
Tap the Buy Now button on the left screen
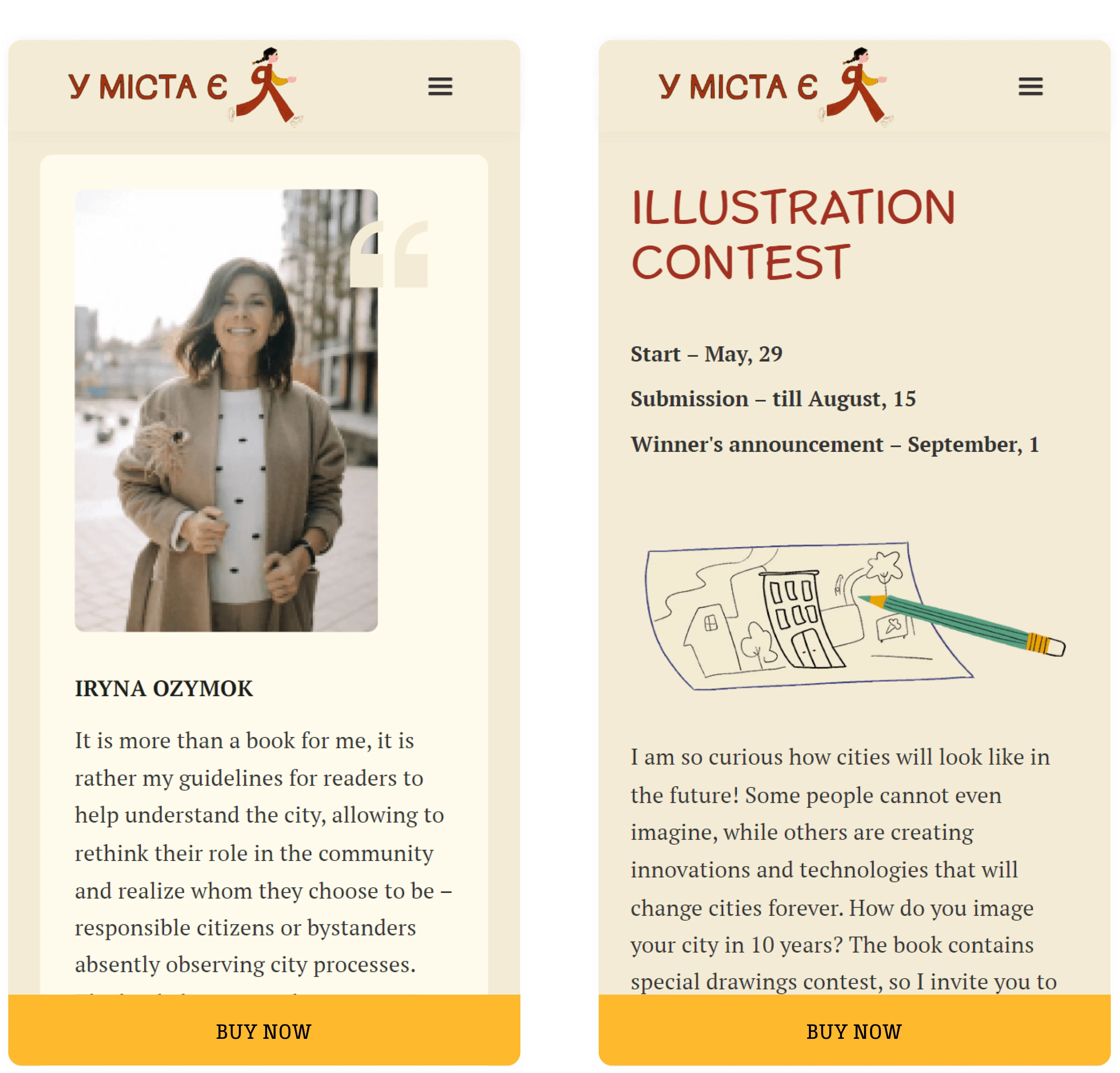[264, 1031]
